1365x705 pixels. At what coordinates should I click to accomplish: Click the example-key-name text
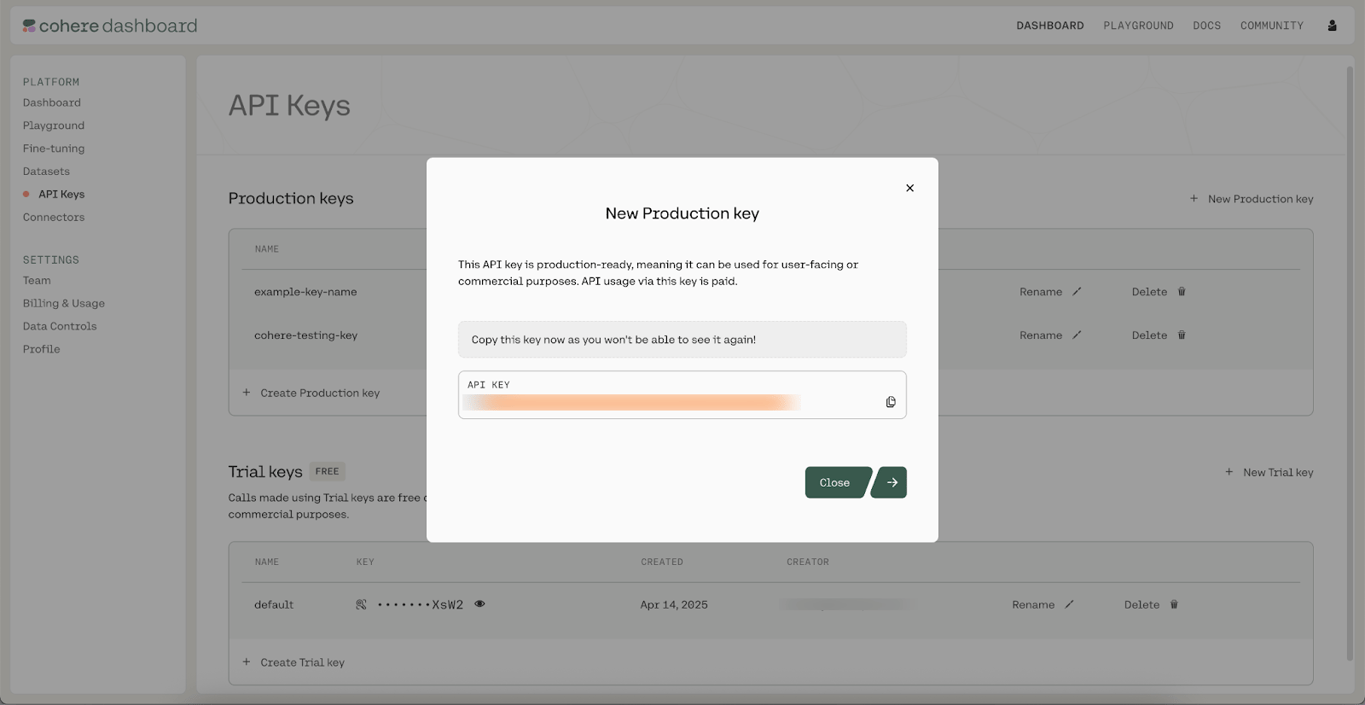305,292
